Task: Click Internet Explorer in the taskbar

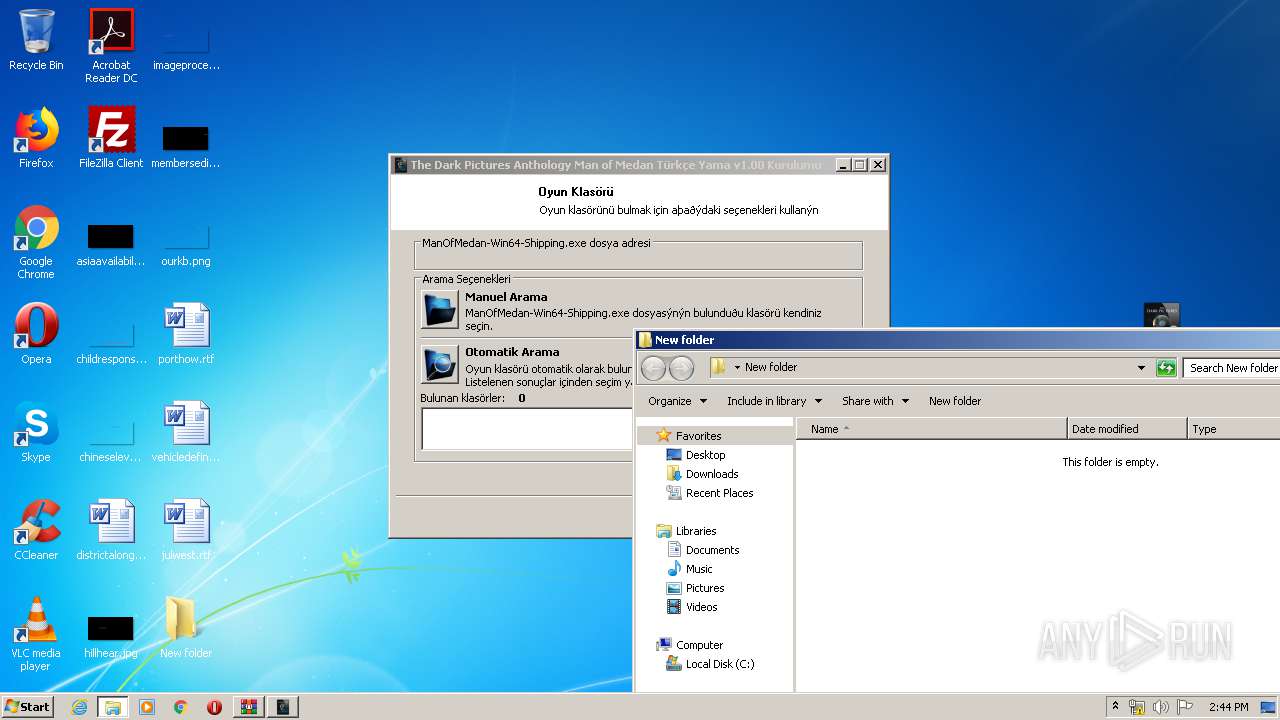Action: click(x=79, y=707)
